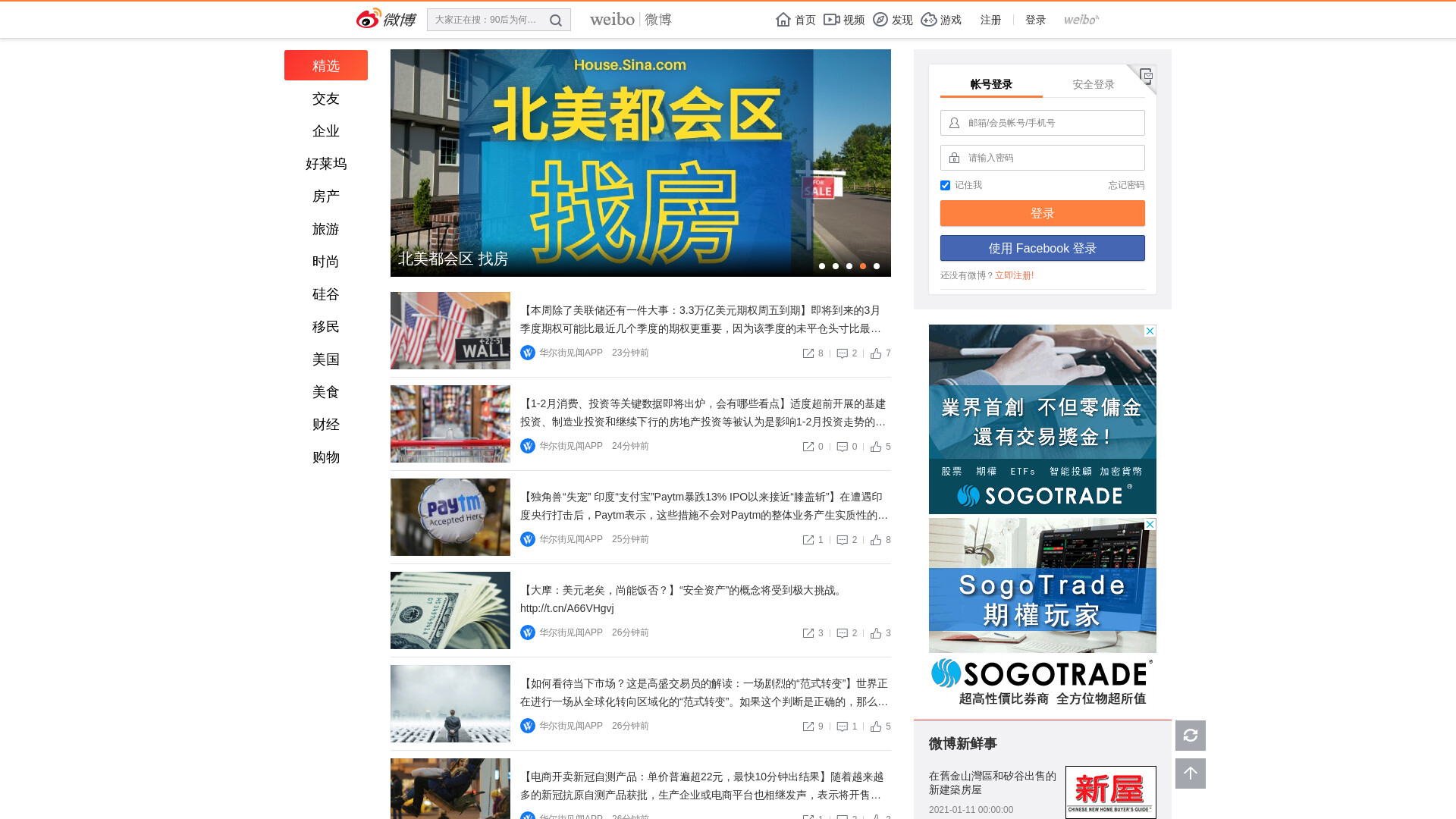Click 使用 Facebook 登录 button
This screenshot has height=819, width=1456.
(x=1043, y=248)
